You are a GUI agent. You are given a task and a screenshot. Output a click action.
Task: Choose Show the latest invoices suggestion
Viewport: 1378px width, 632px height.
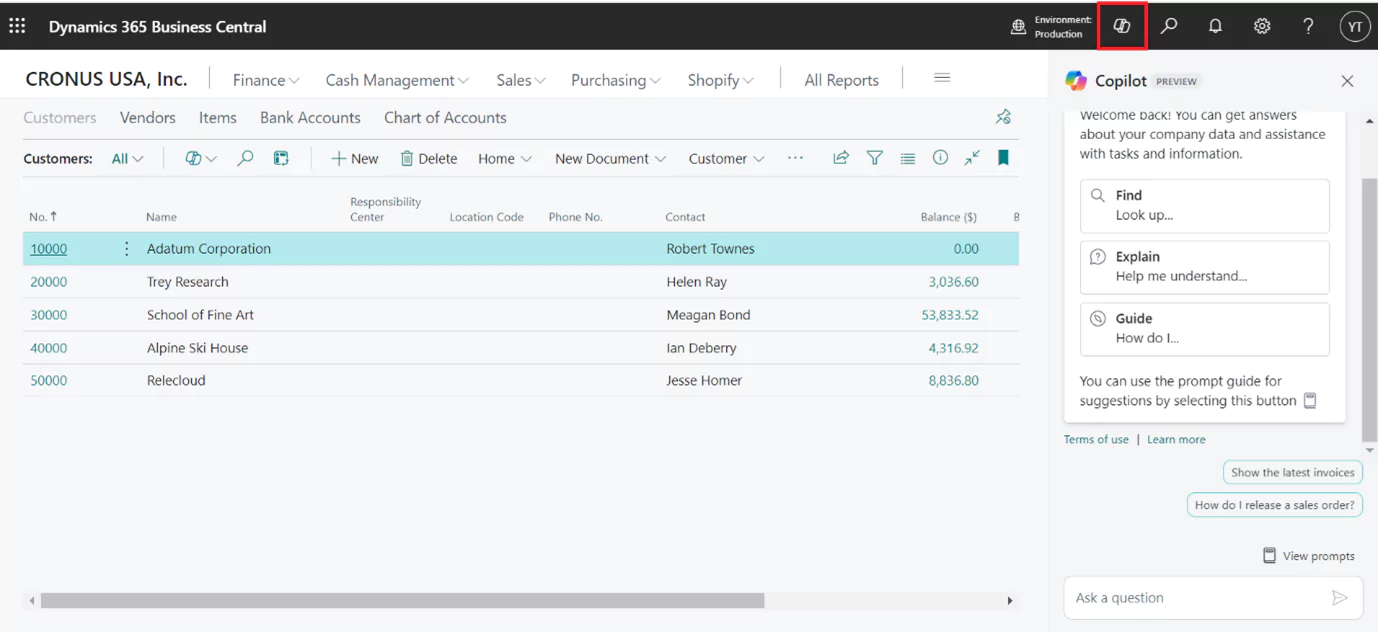coord(1292,472)
